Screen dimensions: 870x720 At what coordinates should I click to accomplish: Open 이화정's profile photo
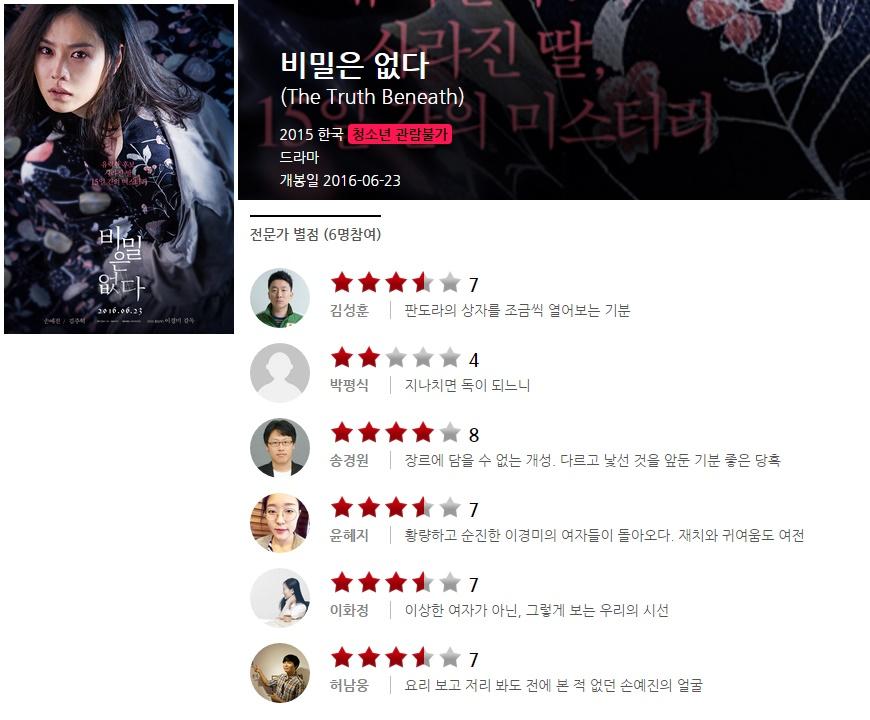(280, 597)
